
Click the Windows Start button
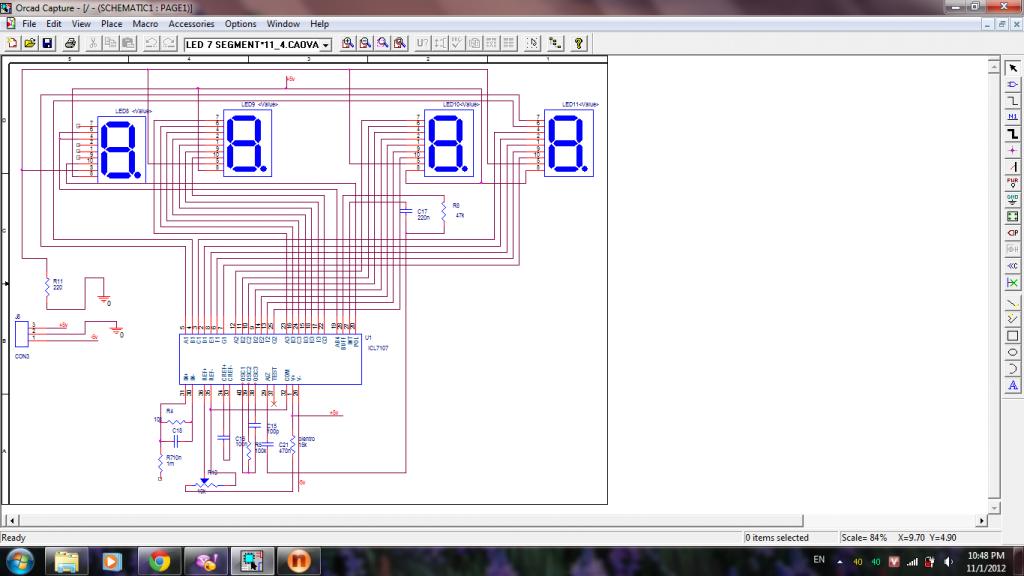point(19,560)
